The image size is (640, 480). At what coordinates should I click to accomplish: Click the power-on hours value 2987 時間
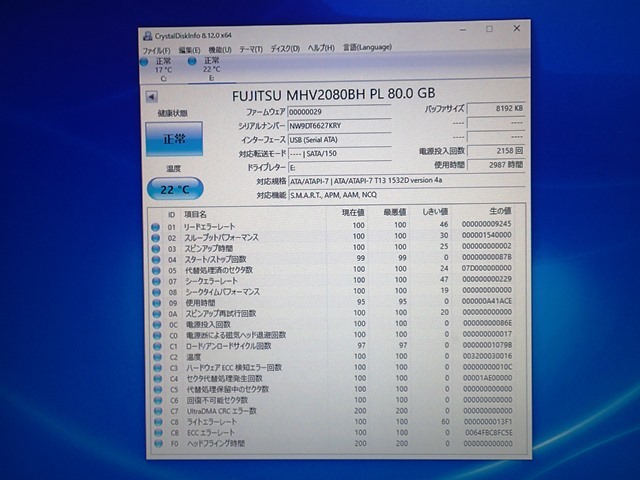pos(496,165)
